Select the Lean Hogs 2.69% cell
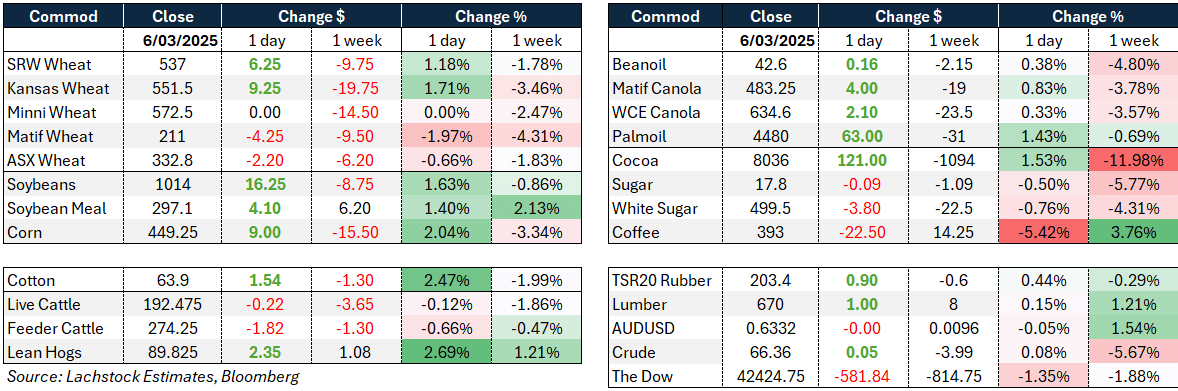The height and width of the screenshot is (391, 1178). click(446, 353)
